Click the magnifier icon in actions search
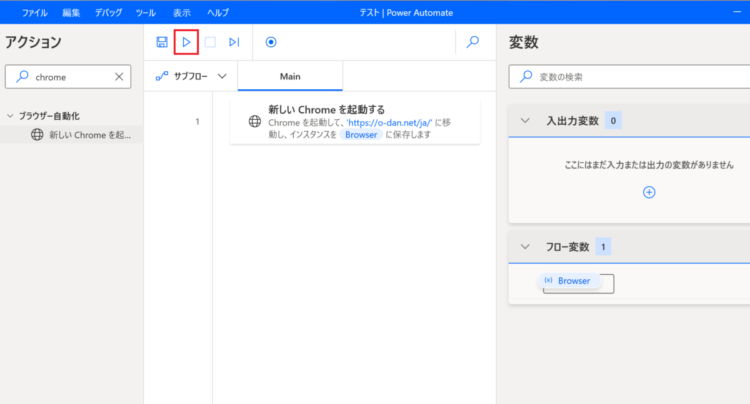Screen dimensions: 750x404 22,76
